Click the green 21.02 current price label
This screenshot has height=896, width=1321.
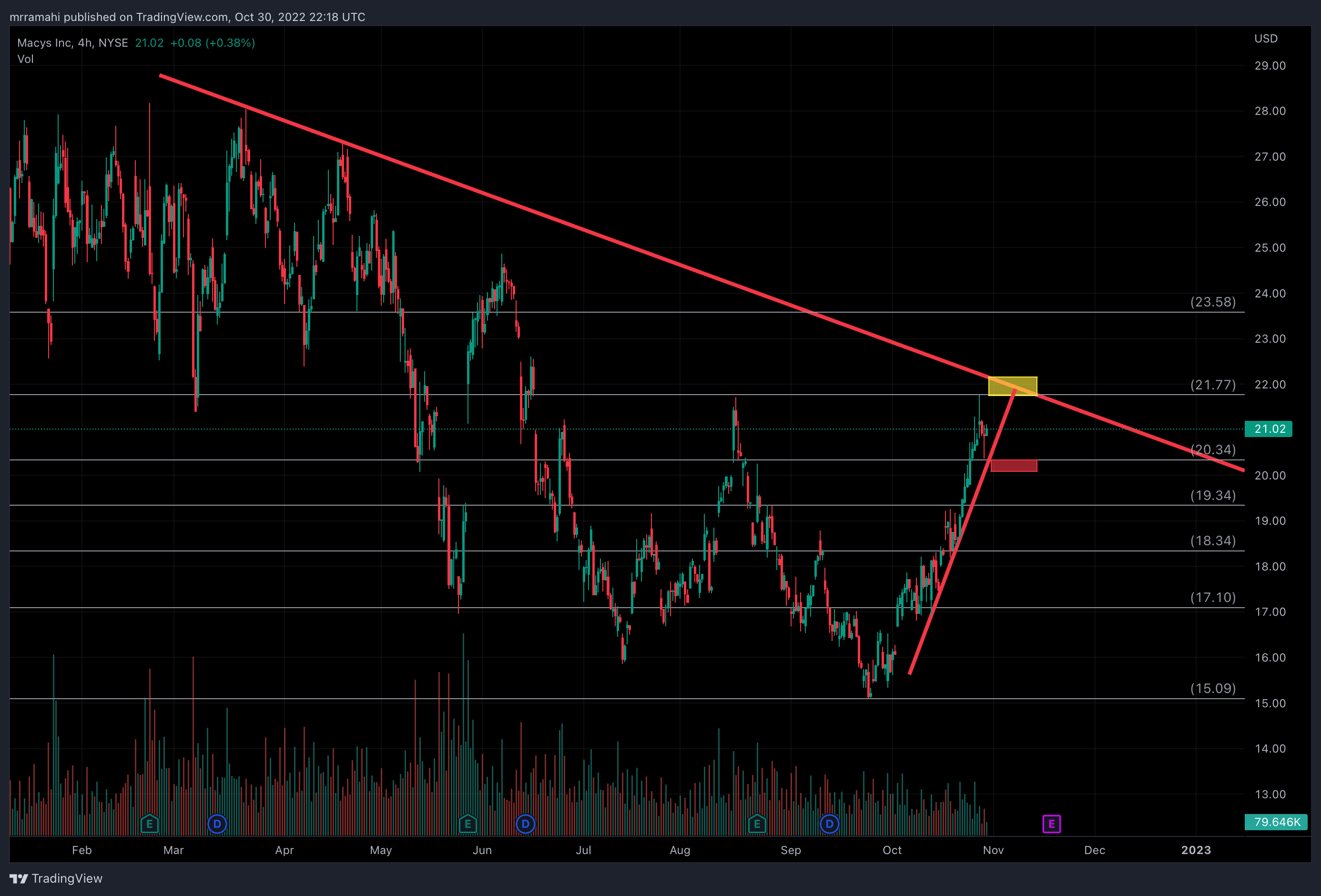click(1268, 429)
